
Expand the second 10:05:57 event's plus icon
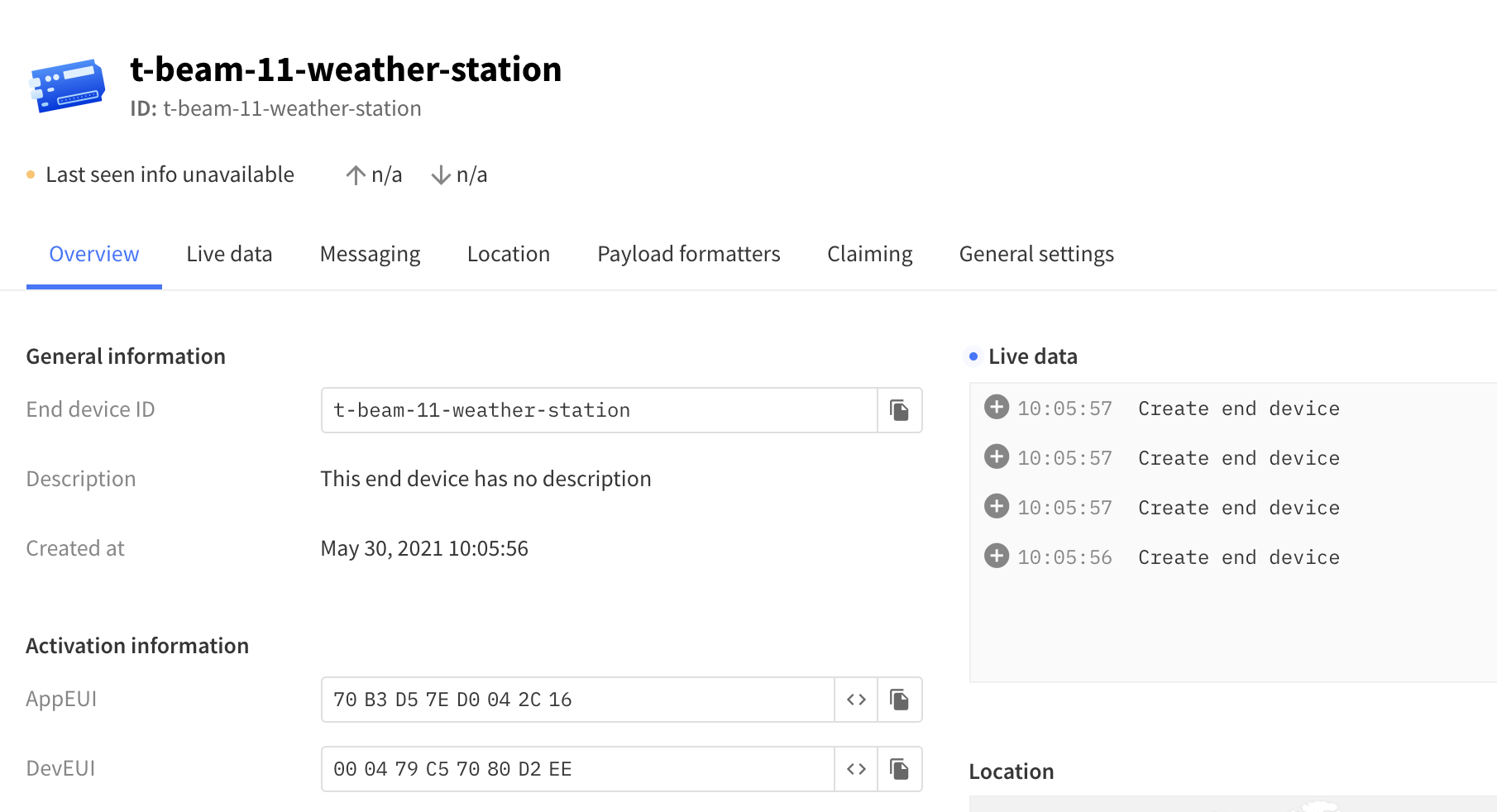tap(997, 457)
